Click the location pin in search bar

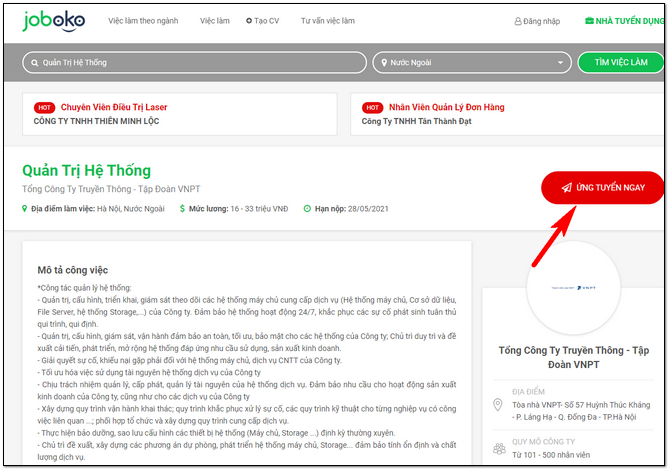click(x=383, y=62)
